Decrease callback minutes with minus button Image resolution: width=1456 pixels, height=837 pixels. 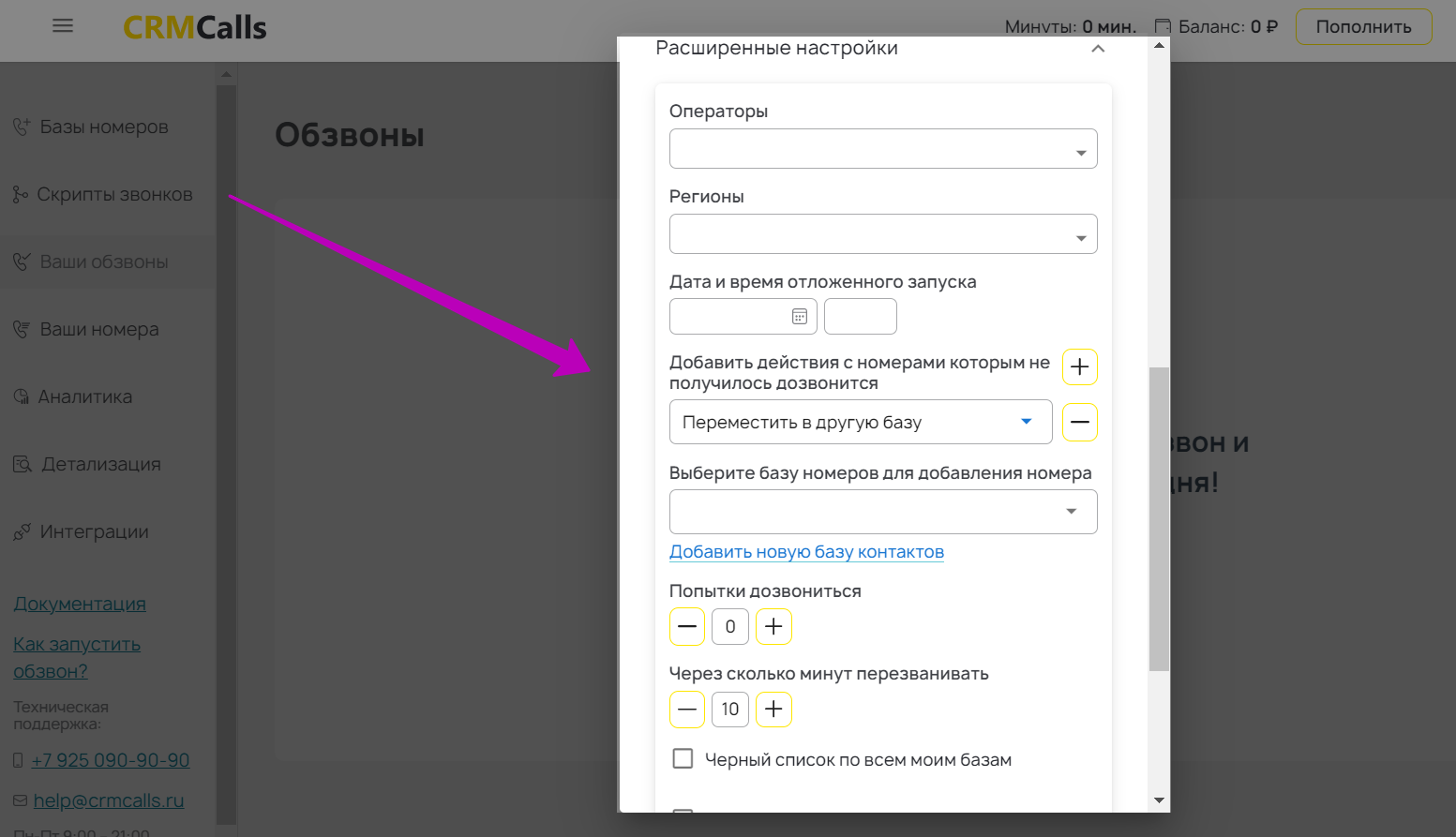click(687, 710)
